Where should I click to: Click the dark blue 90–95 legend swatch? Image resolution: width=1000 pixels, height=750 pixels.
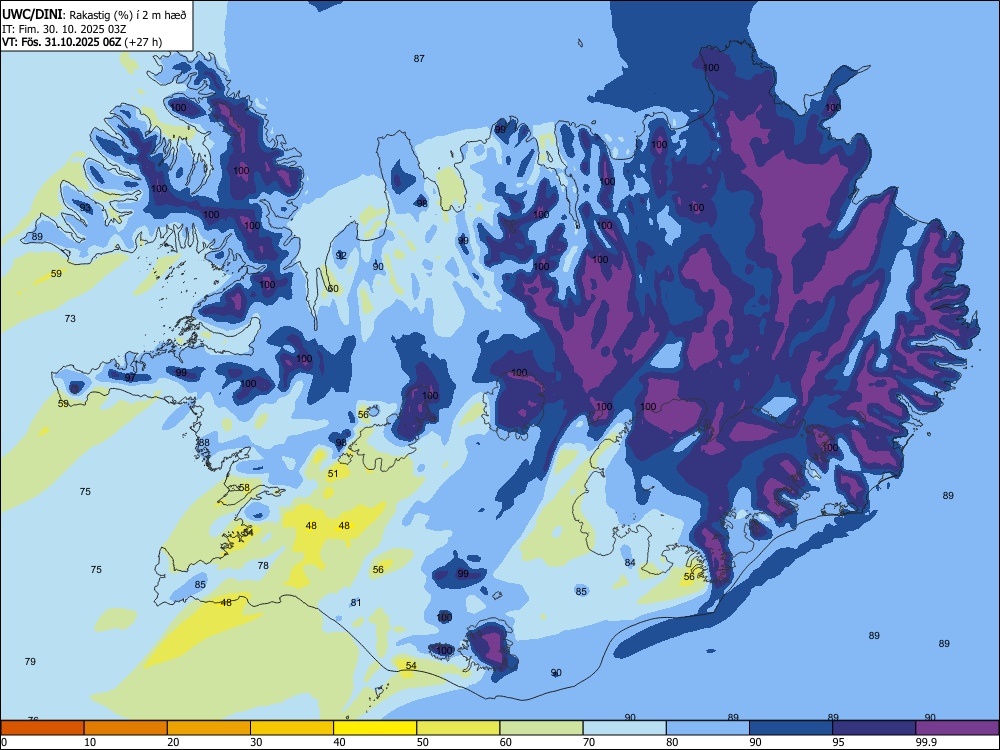click(x=791, y=728)
